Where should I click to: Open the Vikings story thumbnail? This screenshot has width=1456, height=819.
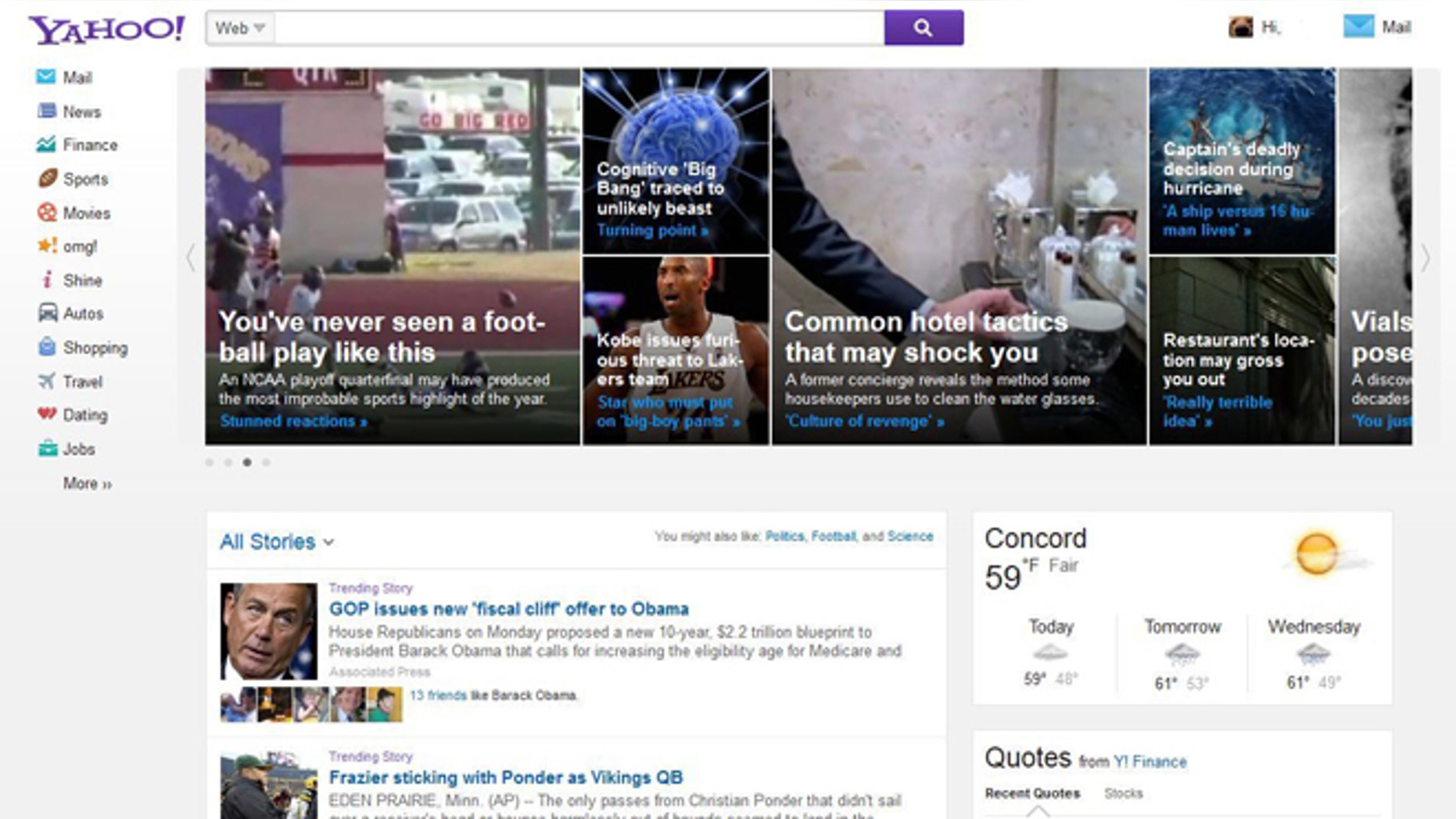click(x=268, y=785)
